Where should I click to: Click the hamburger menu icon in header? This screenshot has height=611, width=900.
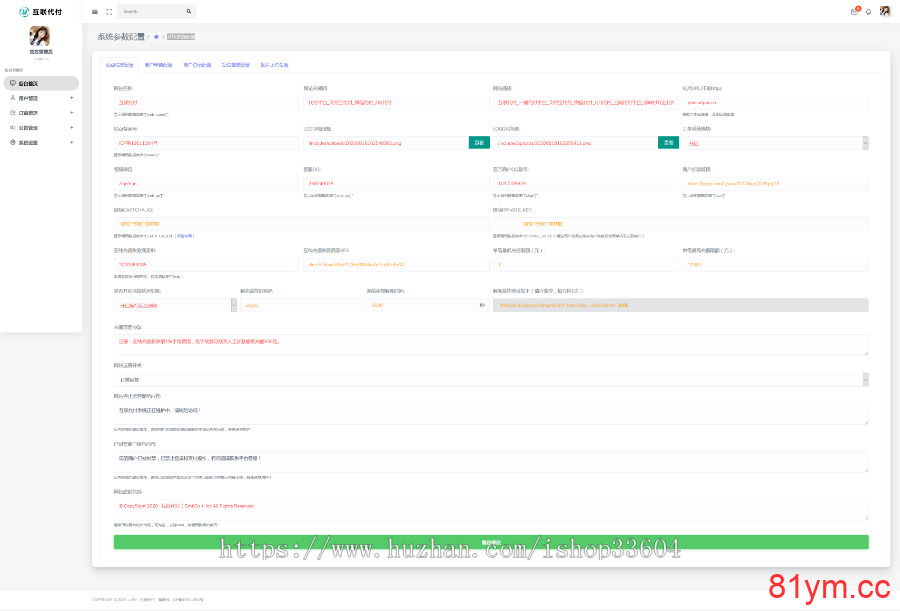95,12
